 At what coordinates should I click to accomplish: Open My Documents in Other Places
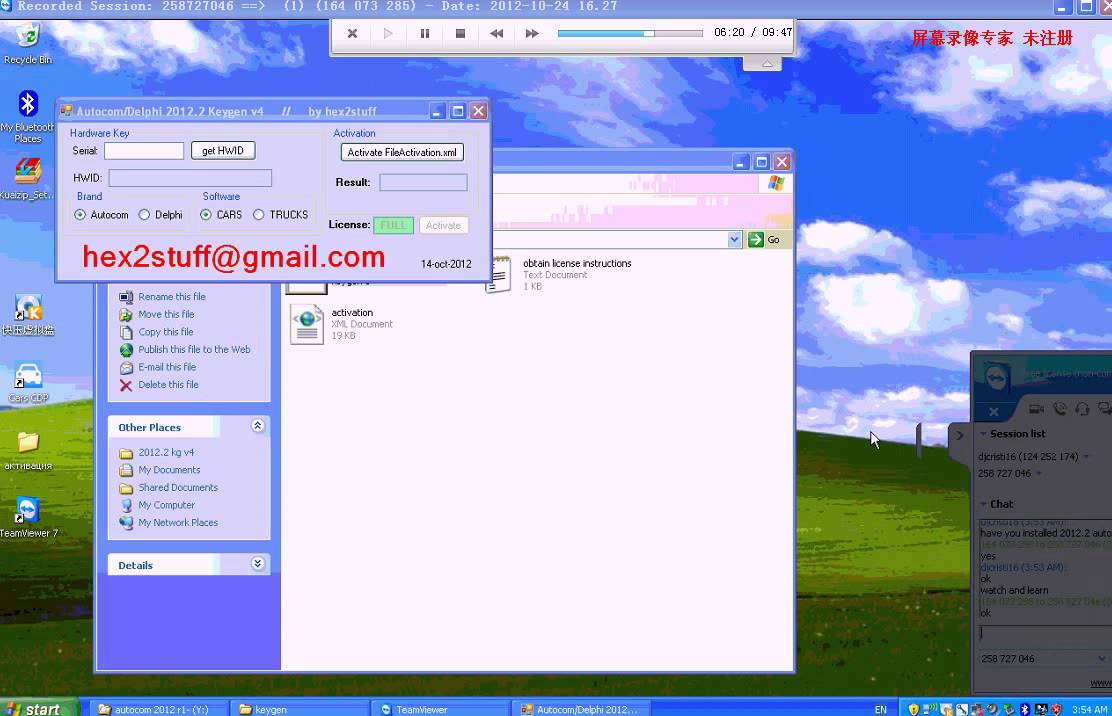pyautogui.click(x=169, y=470)
